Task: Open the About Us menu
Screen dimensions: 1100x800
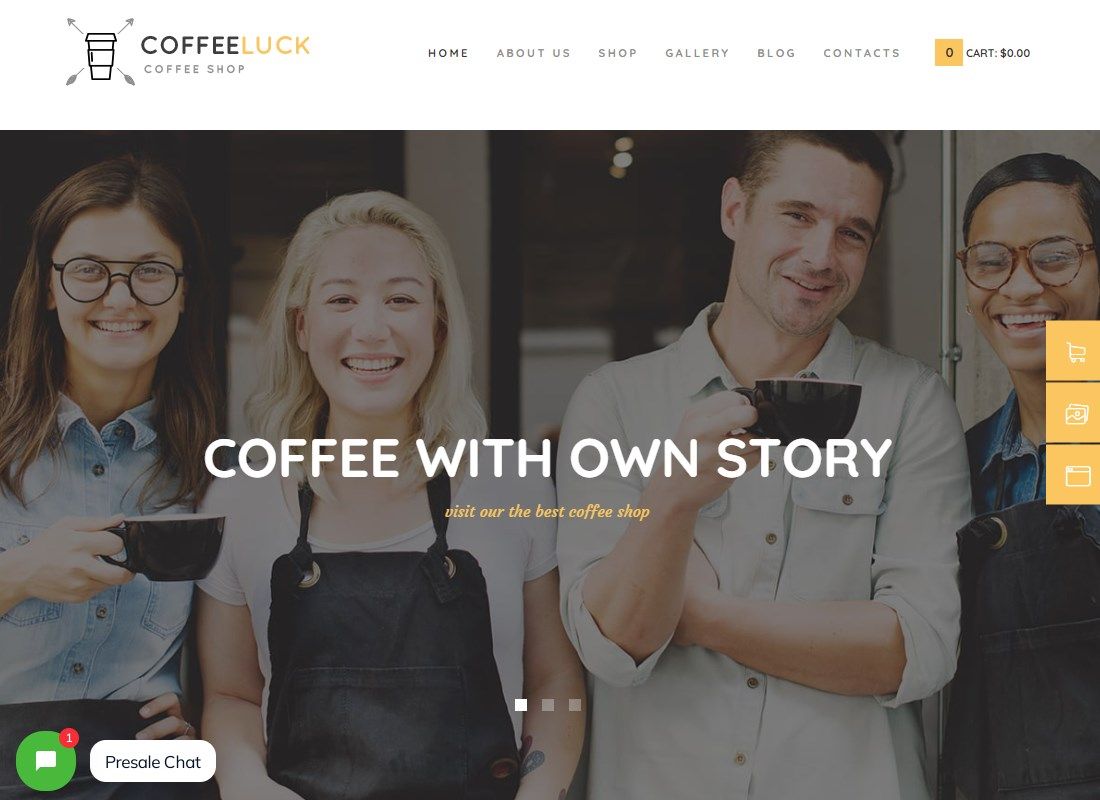Action: click(534, 53)
